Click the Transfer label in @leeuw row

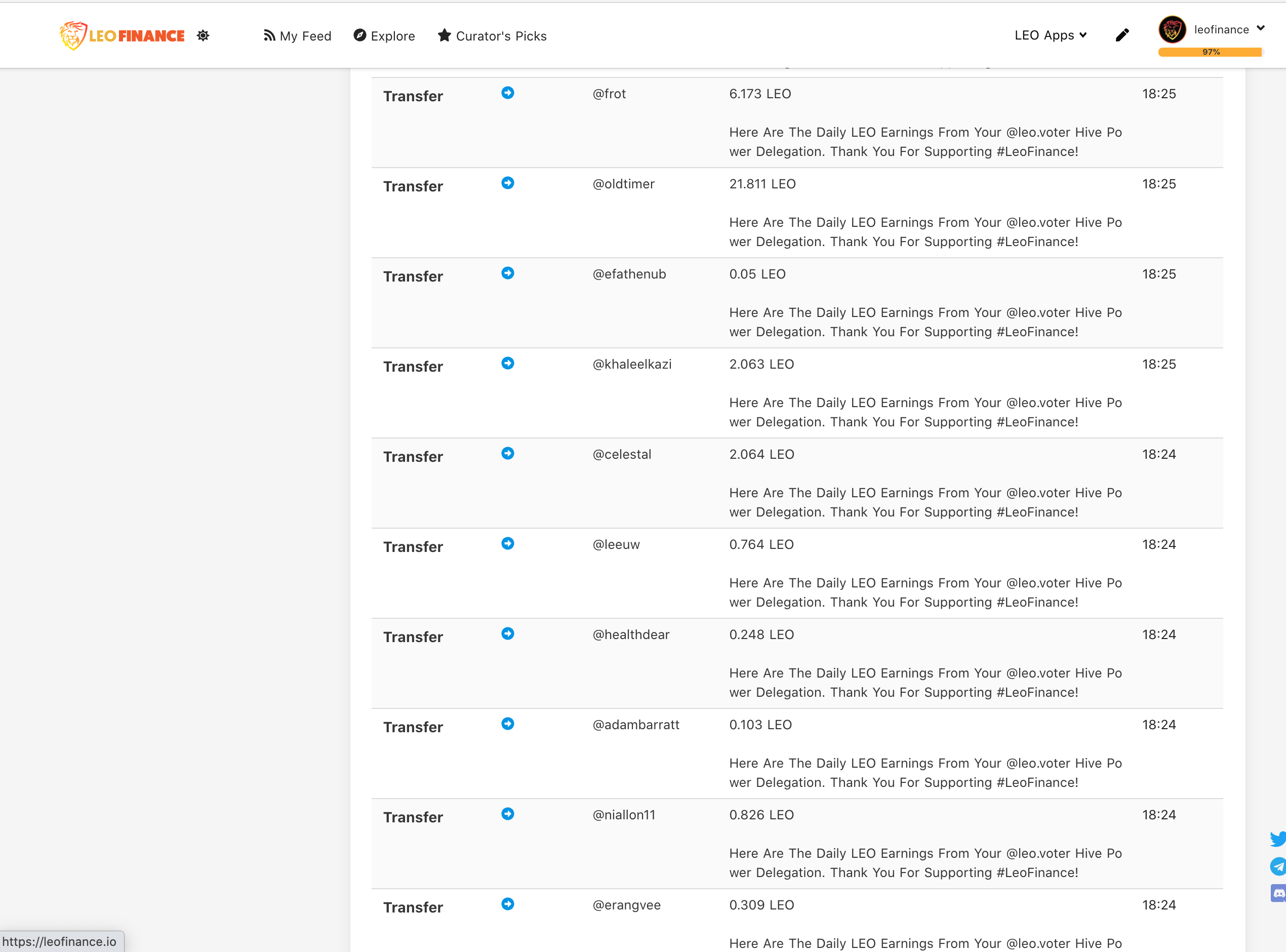tap(413, 547)
